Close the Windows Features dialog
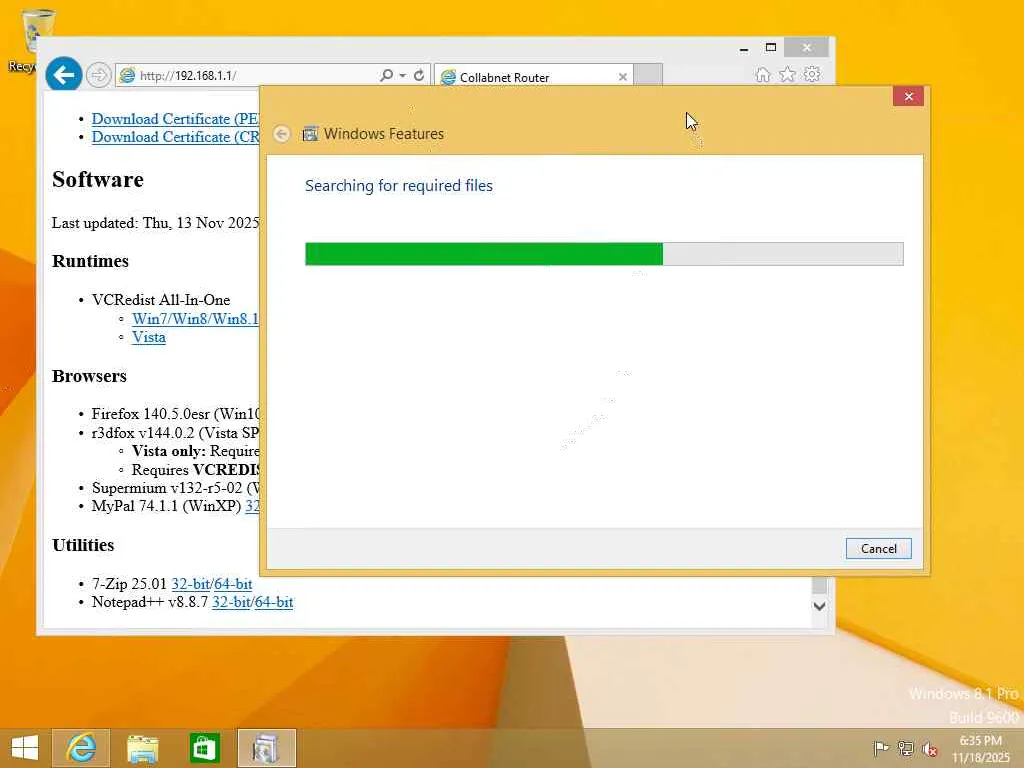1024x768 pixels. (x=908, y=96)
